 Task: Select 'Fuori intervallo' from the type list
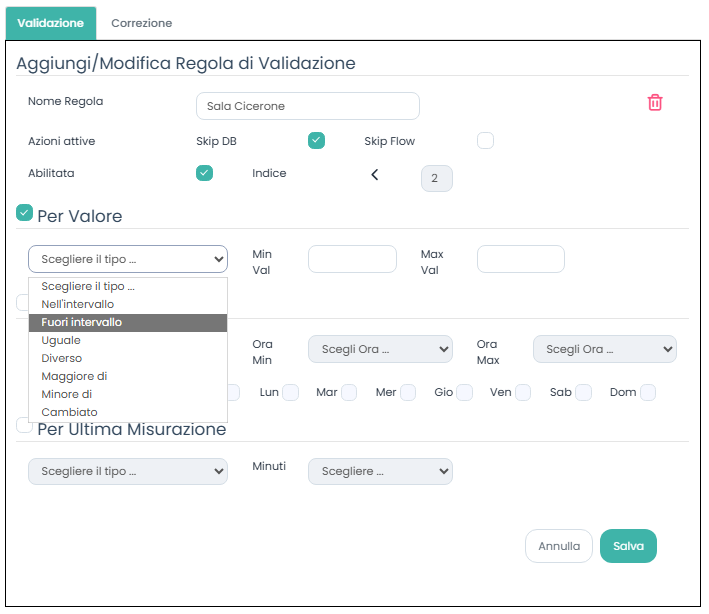(x=128, y=322)
